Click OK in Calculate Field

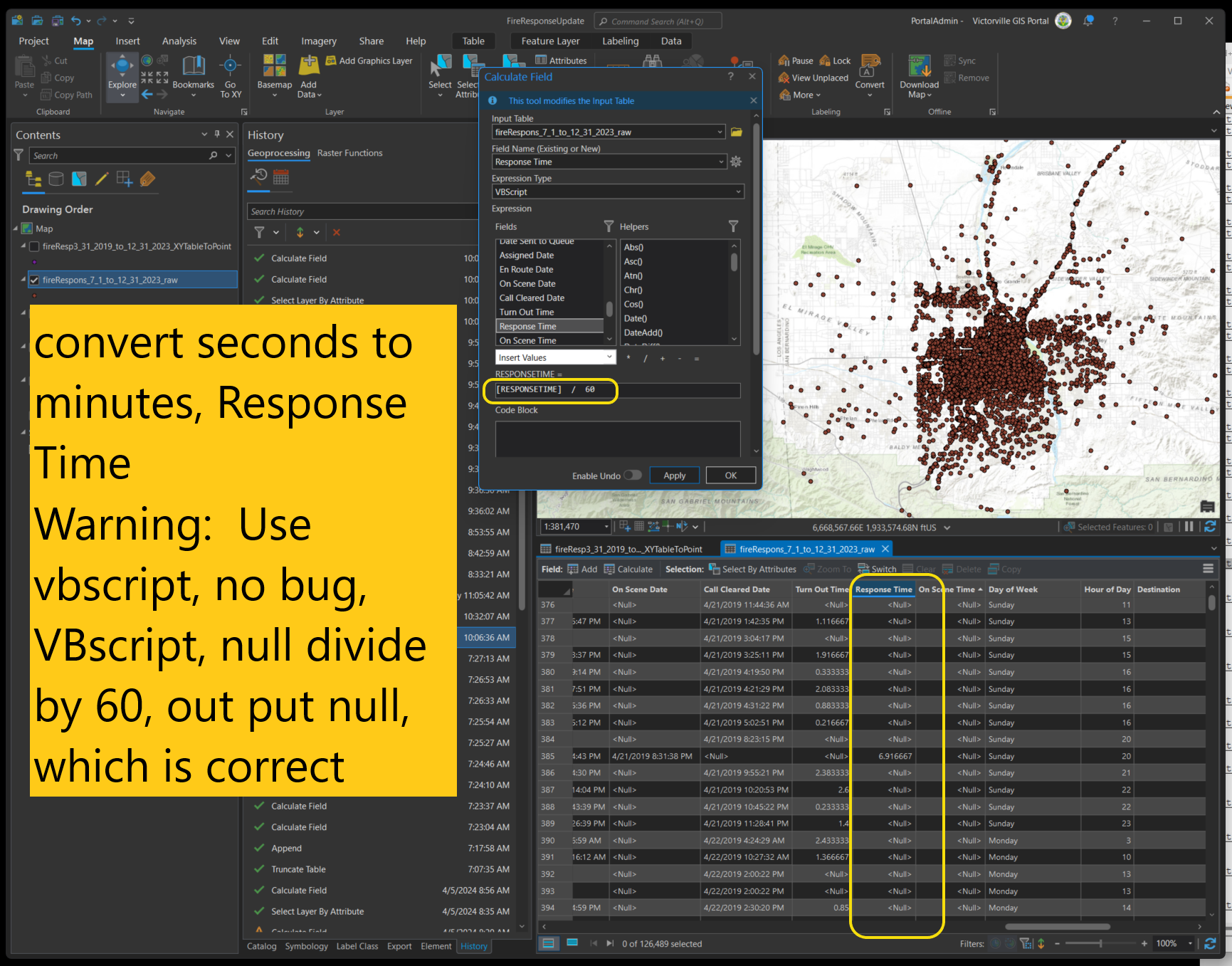coord(730,476)
